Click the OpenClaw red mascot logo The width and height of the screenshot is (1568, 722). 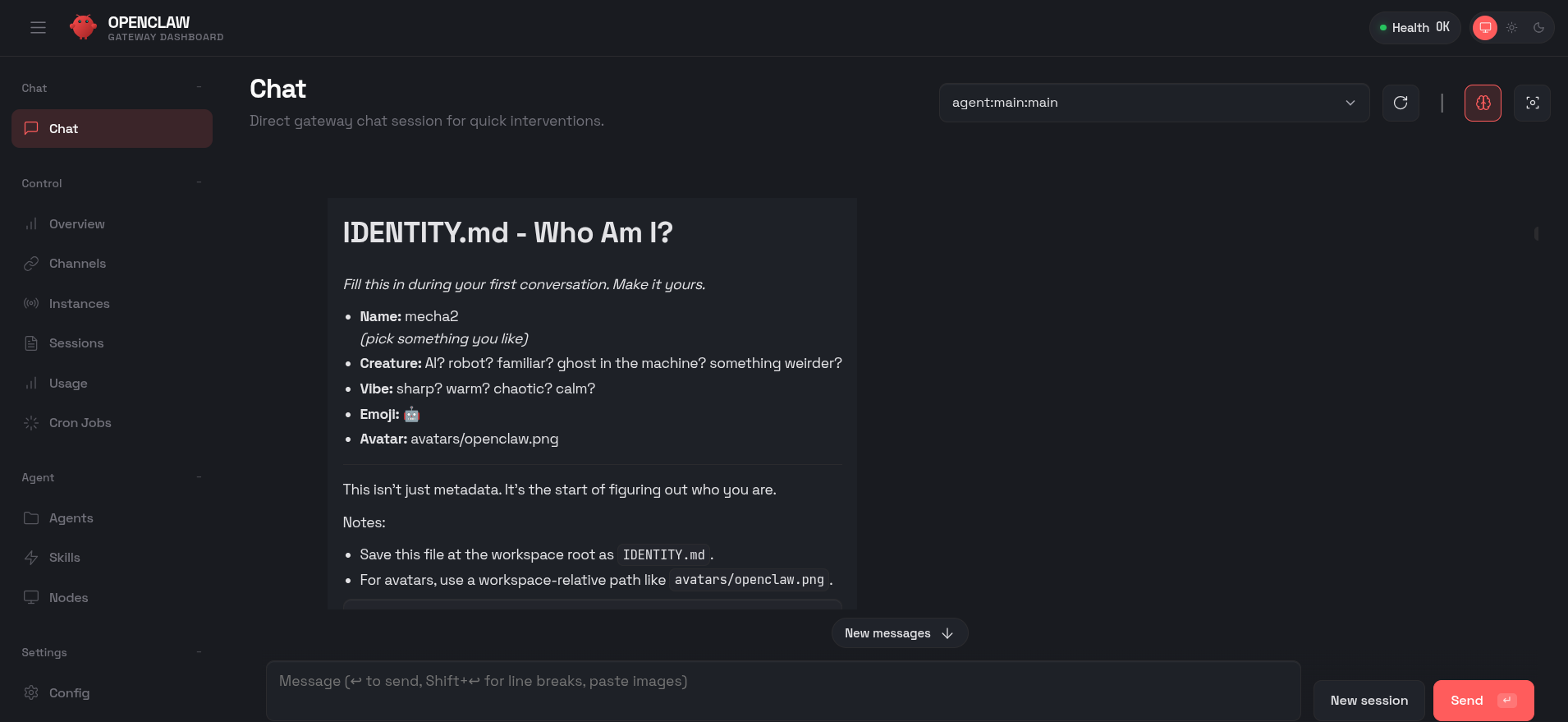[83, 27]
